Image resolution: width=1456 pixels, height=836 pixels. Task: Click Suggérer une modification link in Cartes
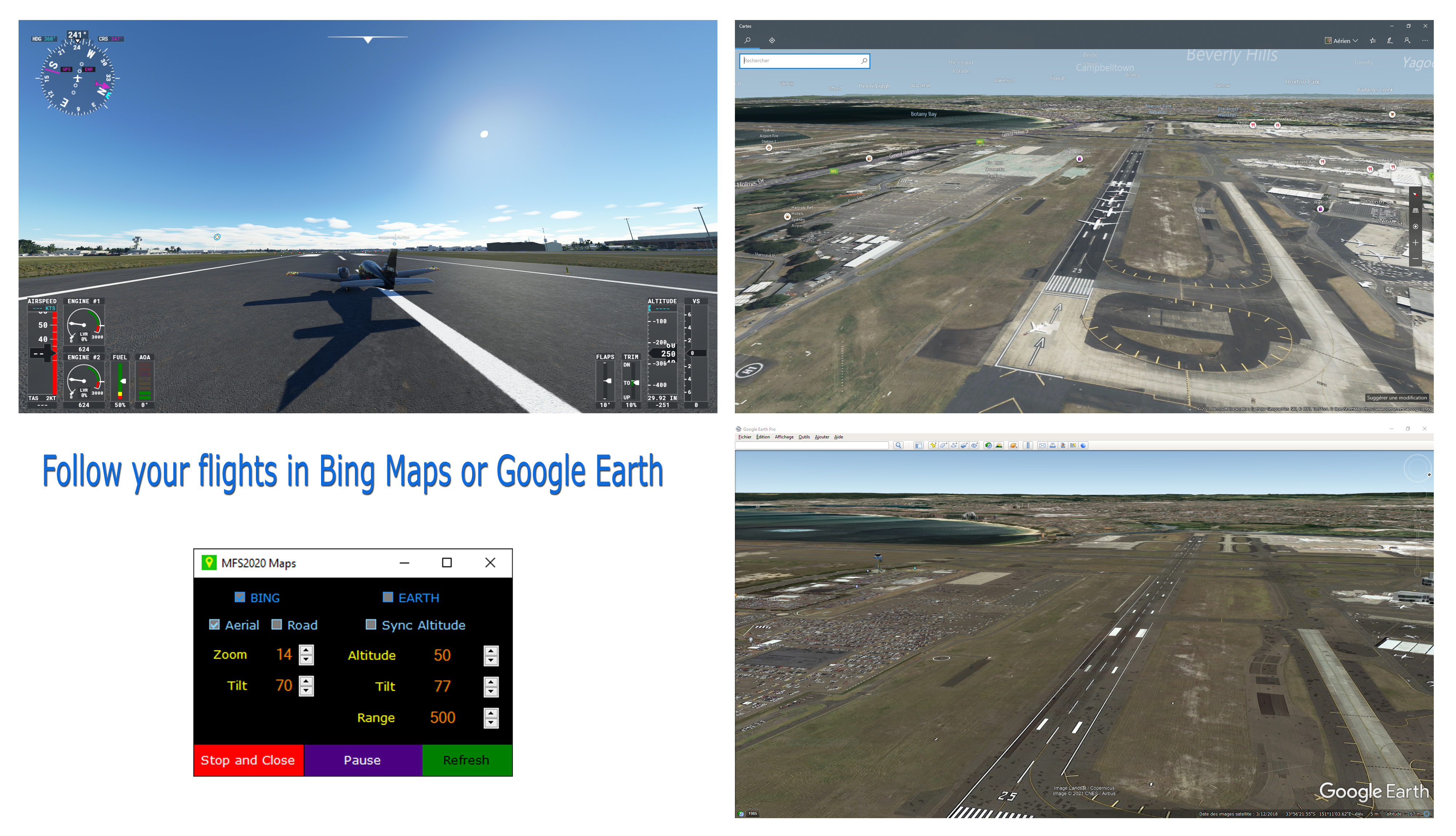[1396, 397]
